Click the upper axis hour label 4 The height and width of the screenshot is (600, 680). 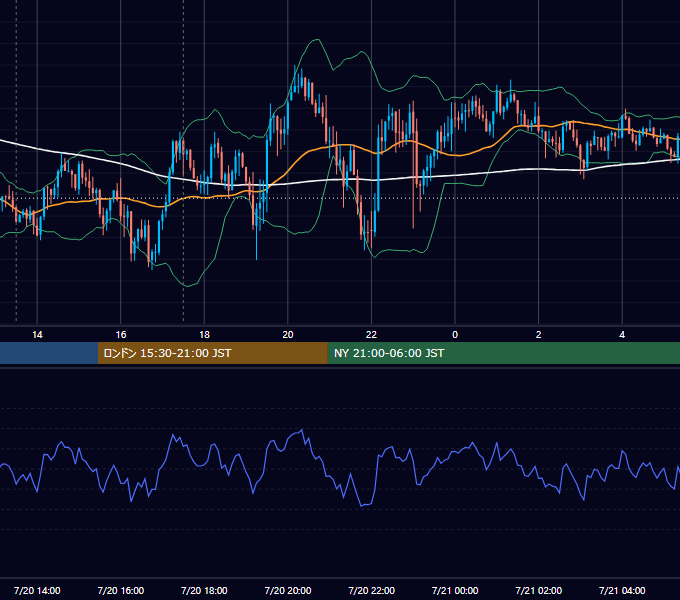[622, 335]
